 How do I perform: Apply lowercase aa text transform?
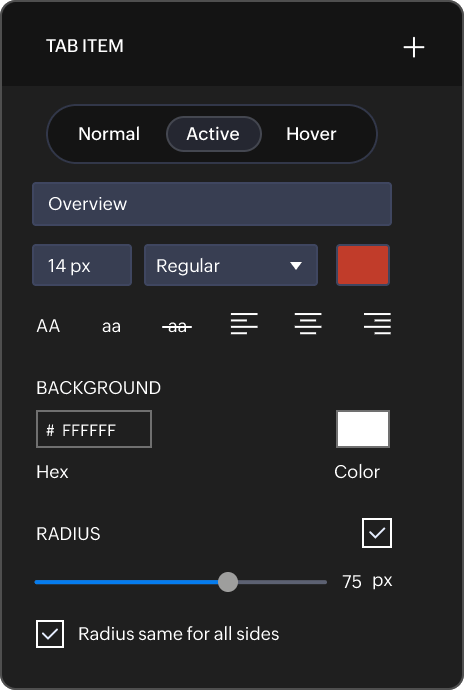point(111,327)
